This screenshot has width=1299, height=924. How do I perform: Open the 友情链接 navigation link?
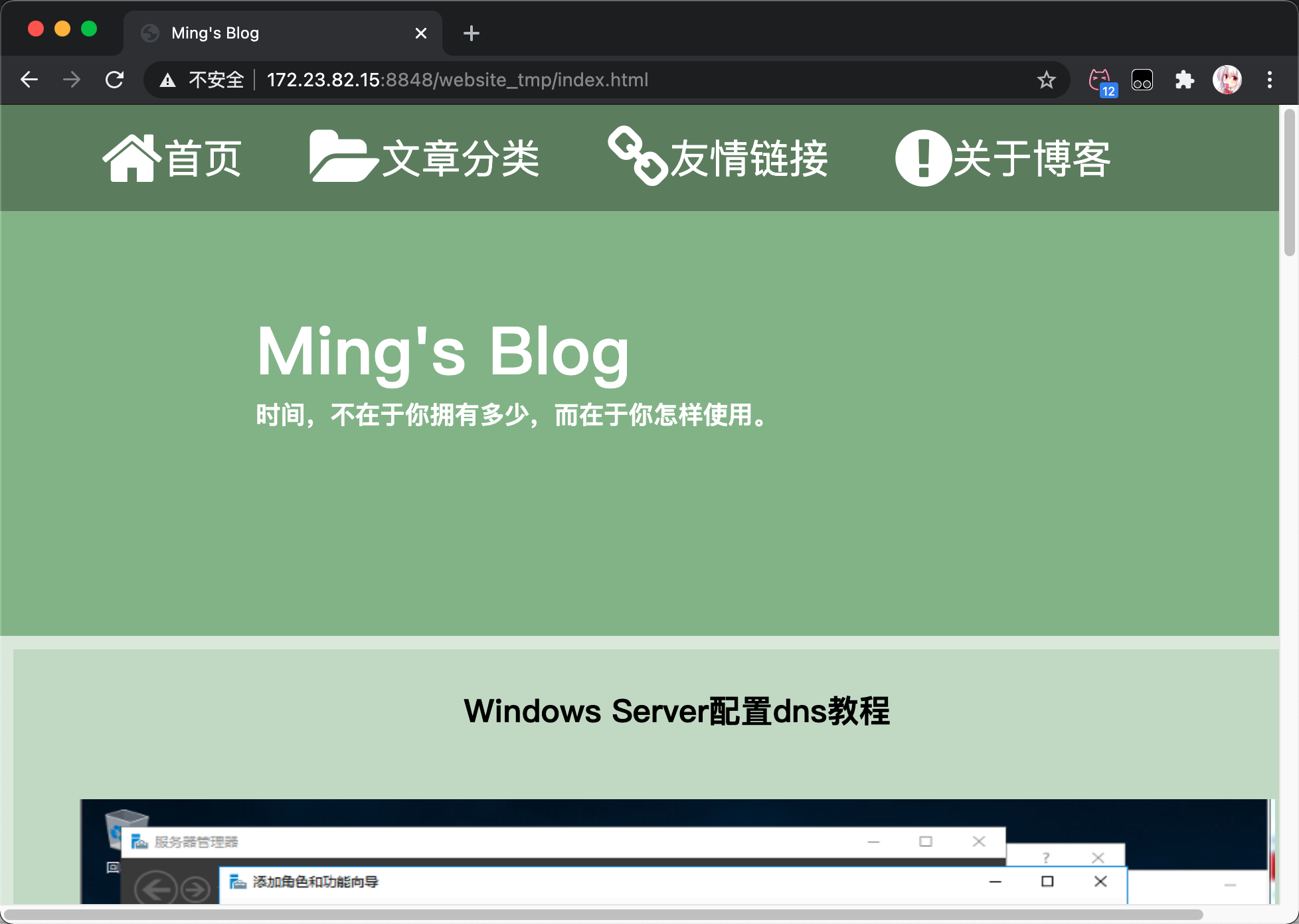coord(748,159)
